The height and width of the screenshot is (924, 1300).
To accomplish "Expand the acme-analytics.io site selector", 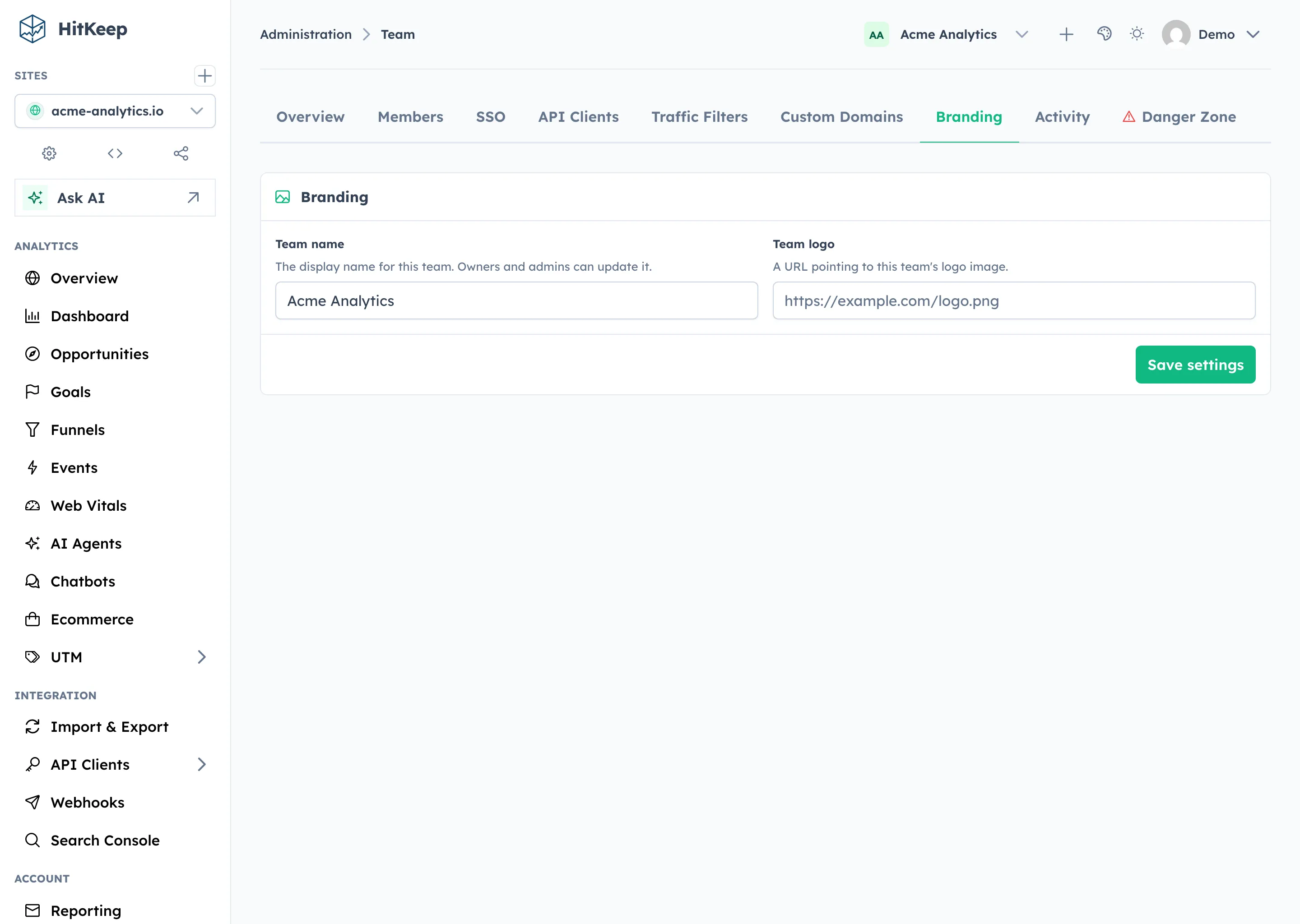I will coord(115,111).
